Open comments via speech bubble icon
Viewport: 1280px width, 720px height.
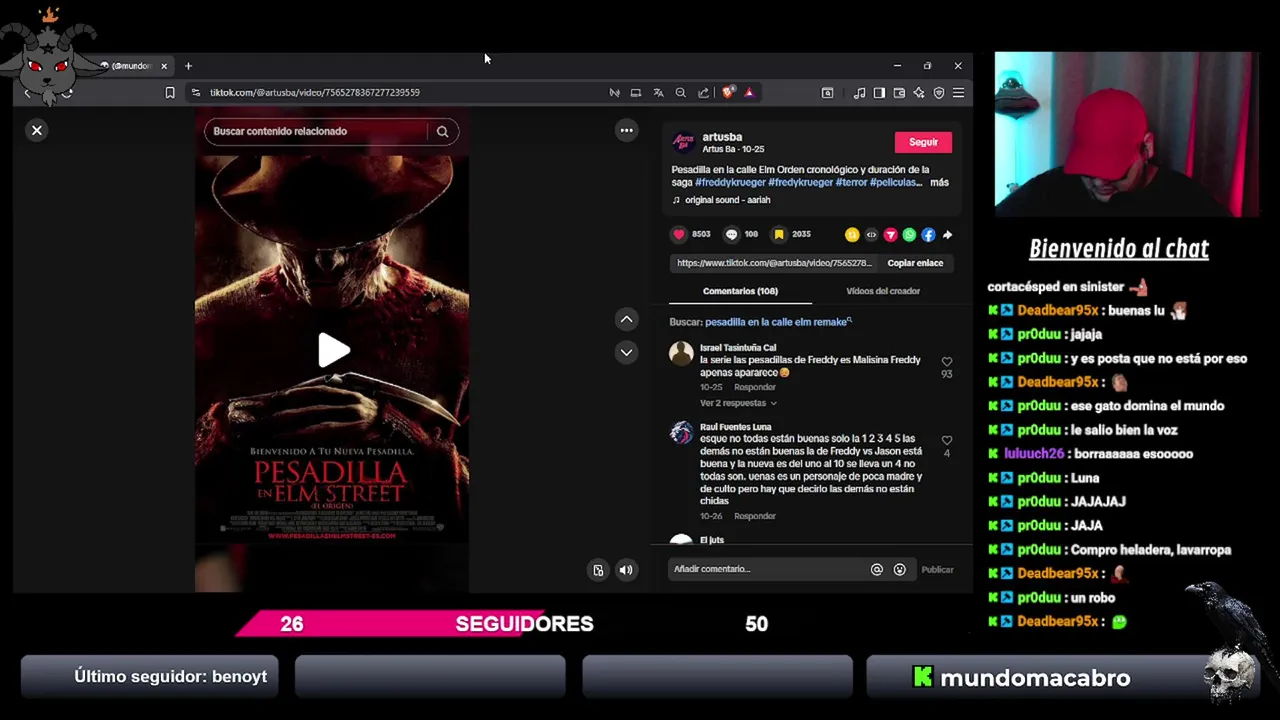[731, 234]
